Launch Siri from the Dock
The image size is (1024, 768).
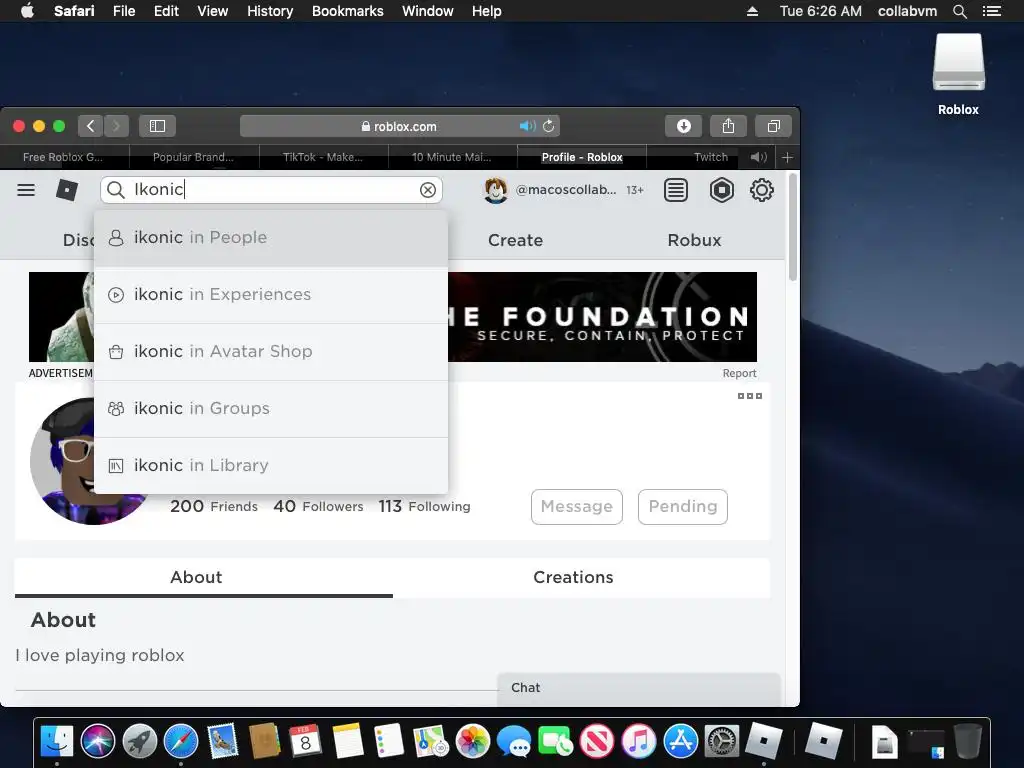[x=98, y=741]
